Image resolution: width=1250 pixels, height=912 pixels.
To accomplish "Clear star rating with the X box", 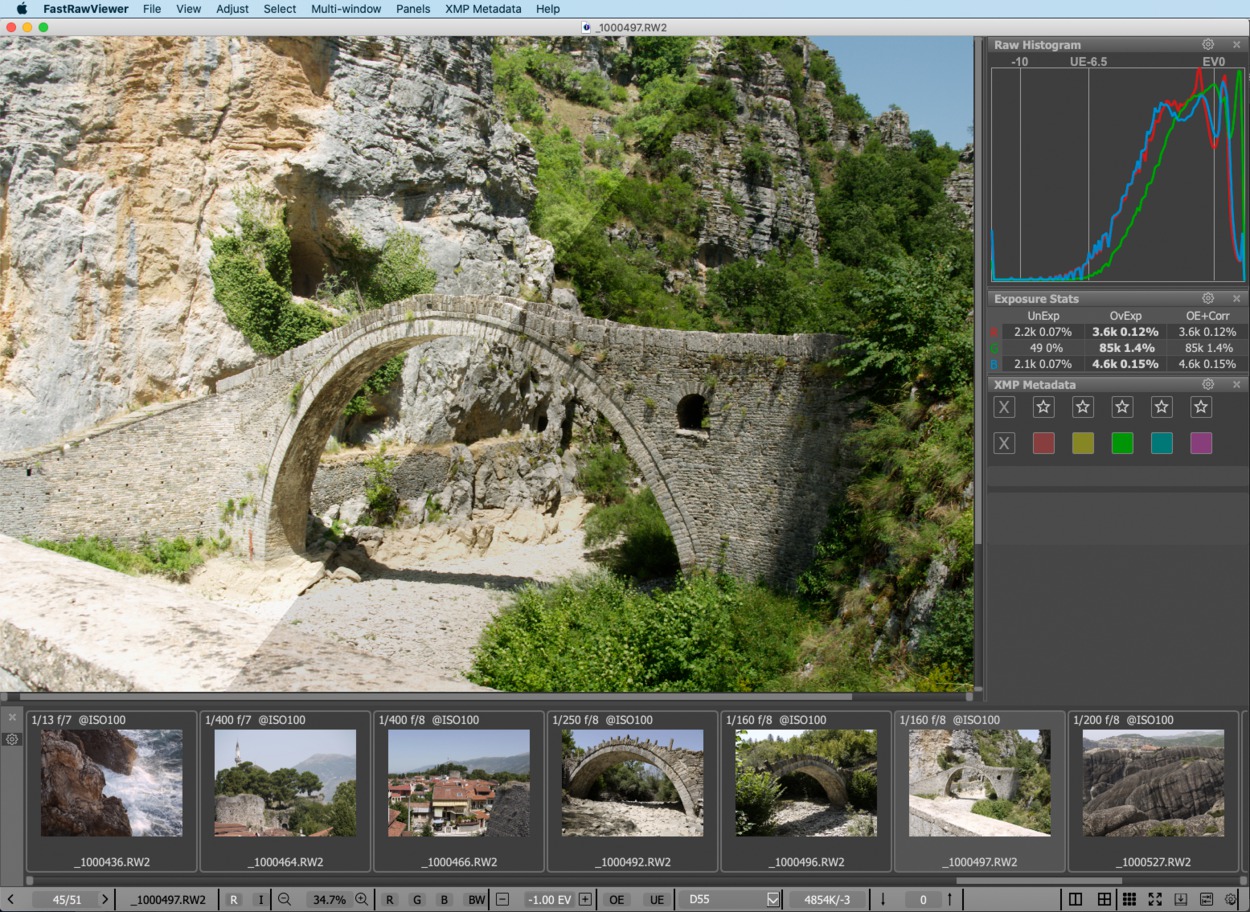I will [1004, 407].
